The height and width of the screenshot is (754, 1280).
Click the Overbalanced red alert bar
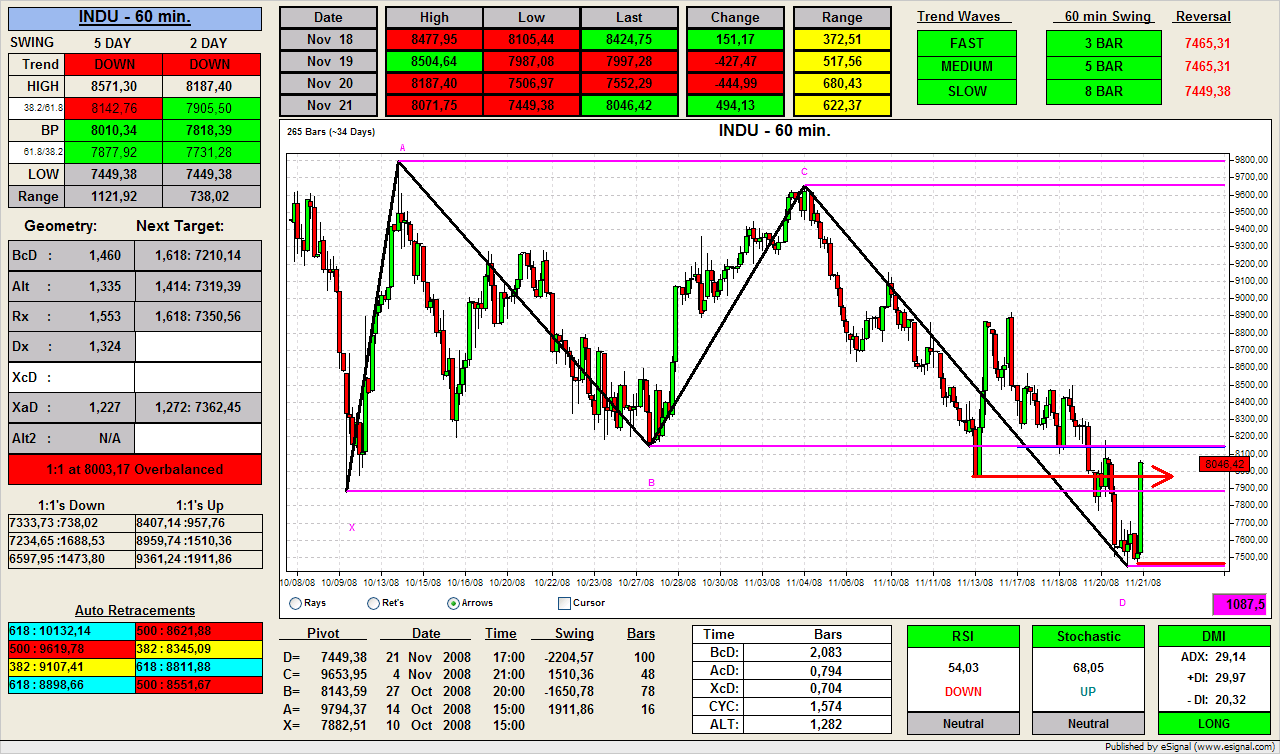135,469
